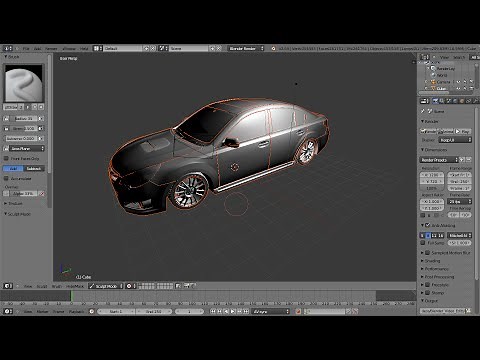The image size is (480, 360).
Task: Click the sculpt brush preview thumbnail
Action: point(23,83)
